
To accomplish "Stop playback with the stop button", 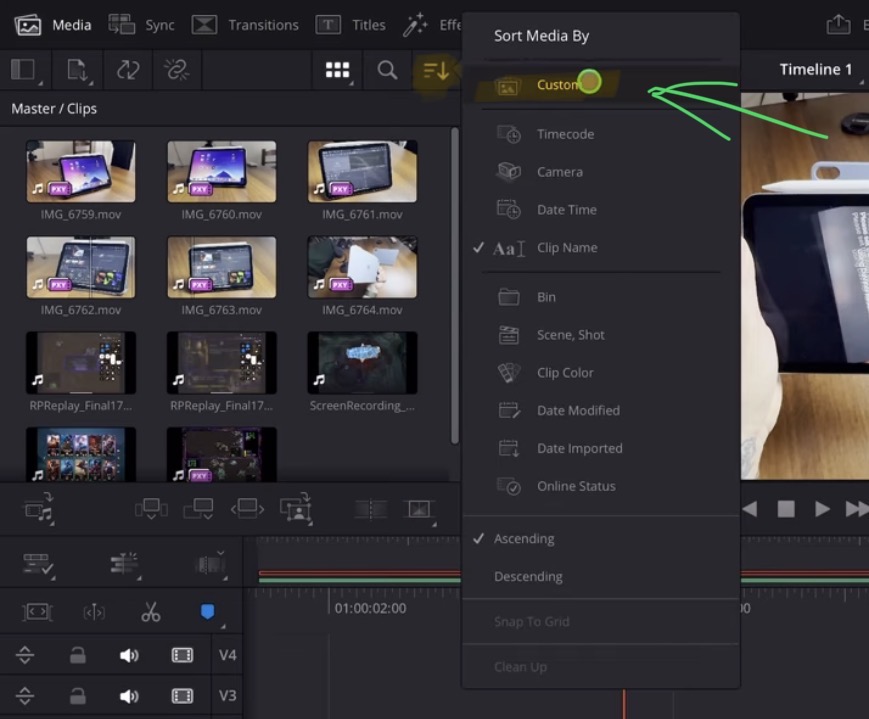I will coord(786,509).
